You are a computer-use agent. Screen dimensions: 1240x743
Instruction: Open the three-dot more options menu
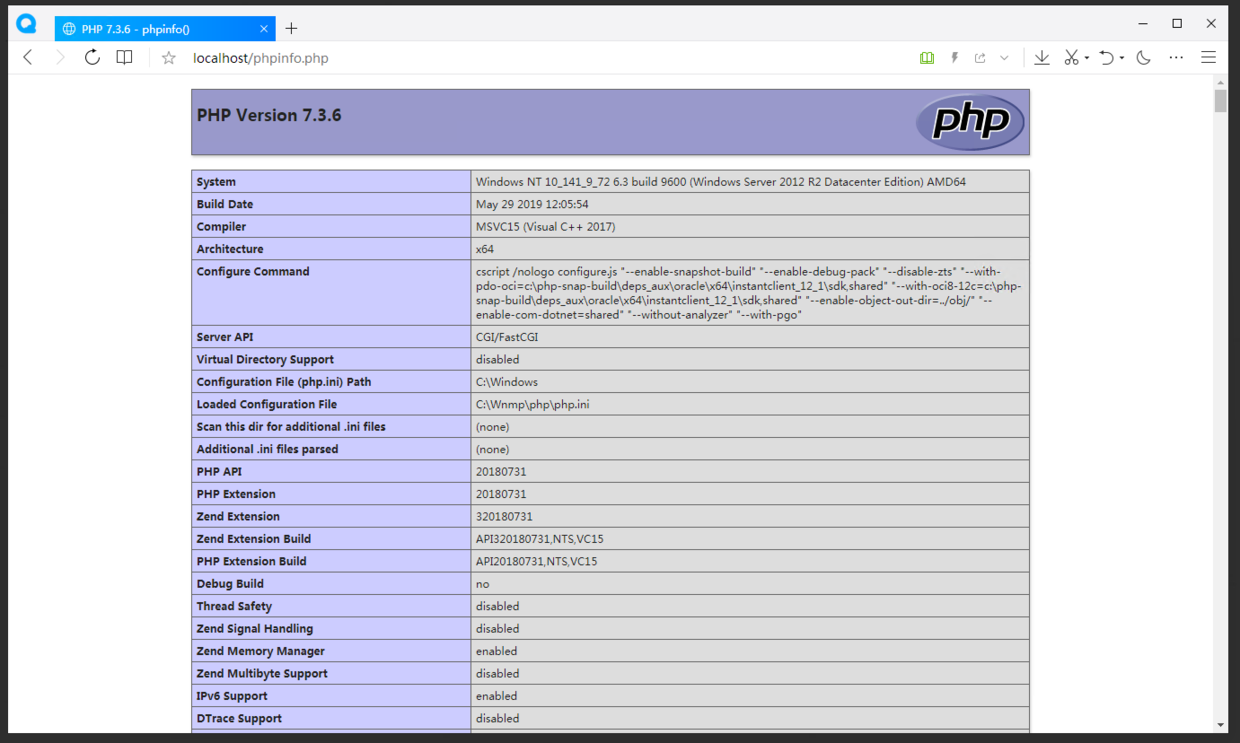pyautogui.click(x=1176, y=58)
